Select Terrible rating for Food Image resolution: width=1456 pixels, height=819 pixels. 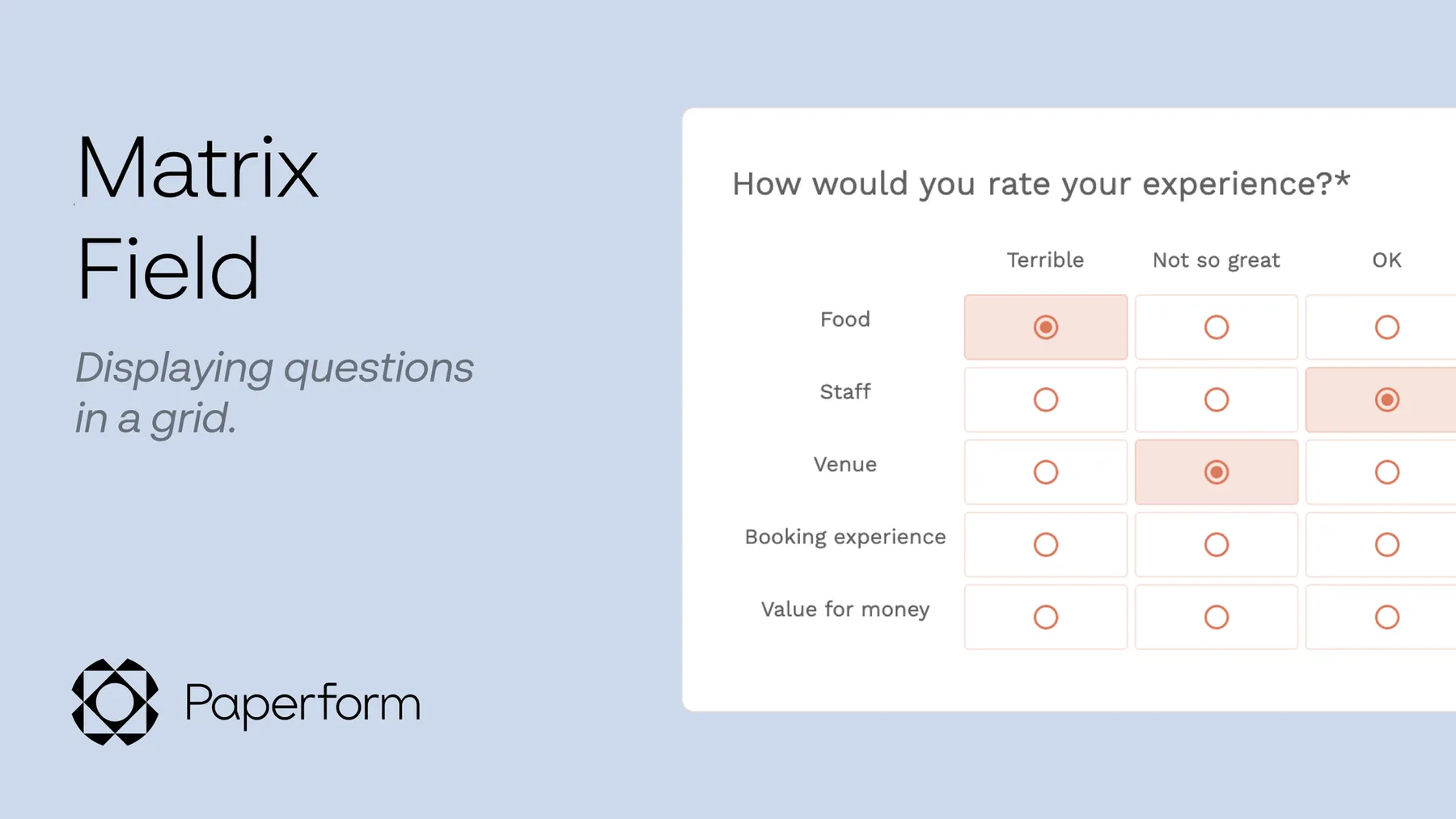pos(1045,327)
